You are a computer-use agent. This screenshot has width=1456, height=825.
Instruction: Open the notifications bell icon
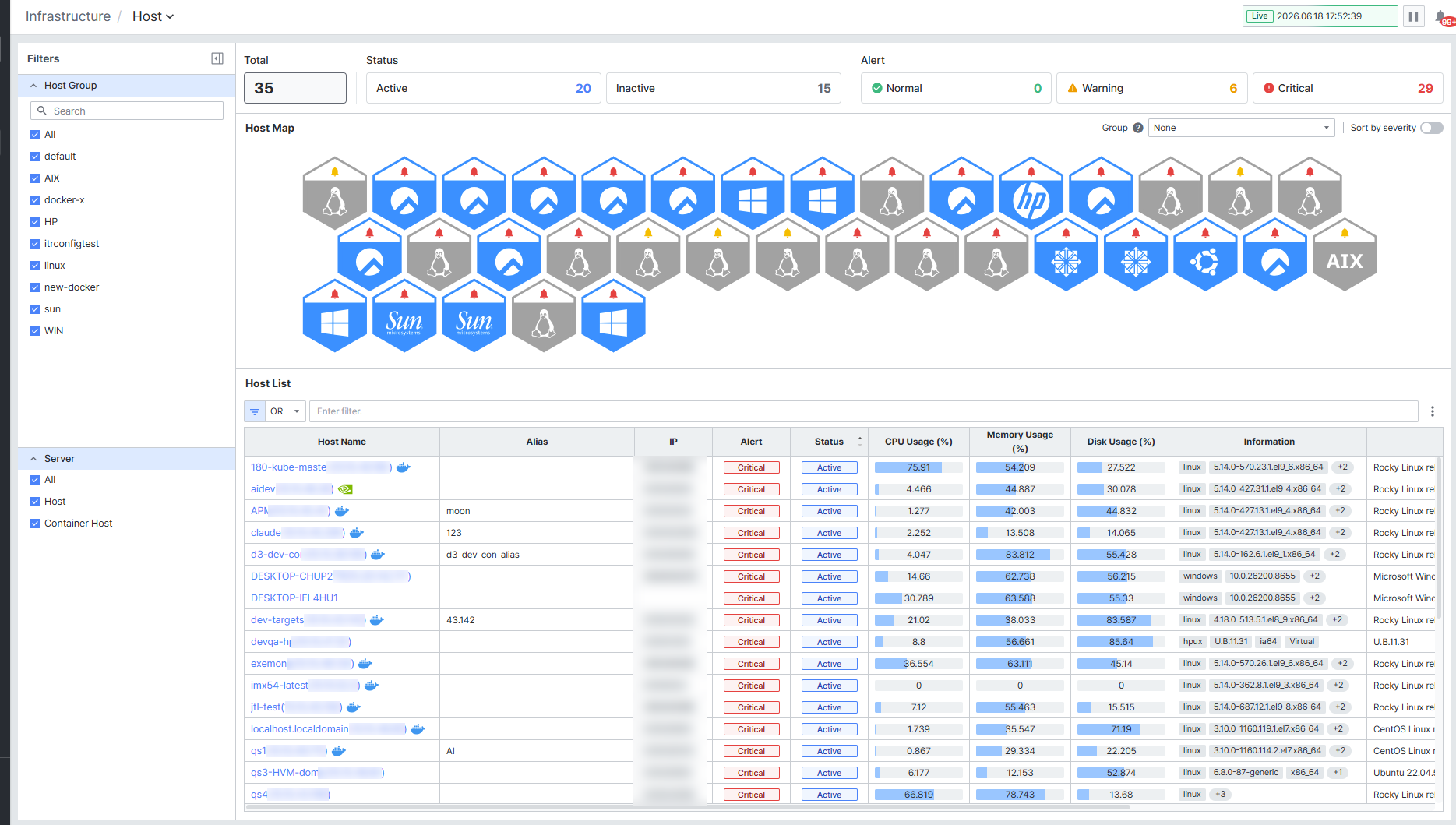click(x=1441, y=16)
